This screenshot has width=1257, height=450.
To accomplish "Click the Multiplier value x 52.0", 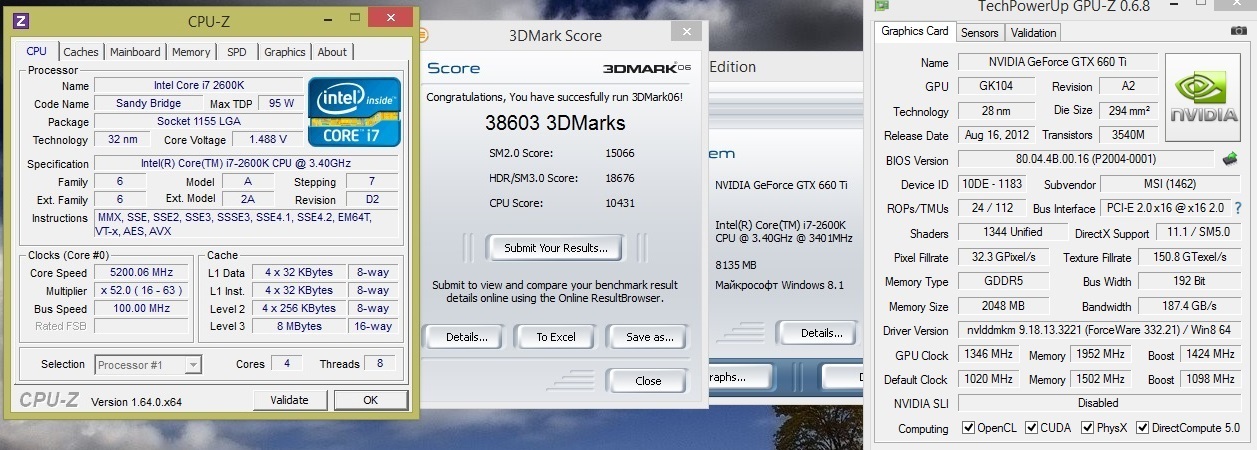I will pos(142,291).
